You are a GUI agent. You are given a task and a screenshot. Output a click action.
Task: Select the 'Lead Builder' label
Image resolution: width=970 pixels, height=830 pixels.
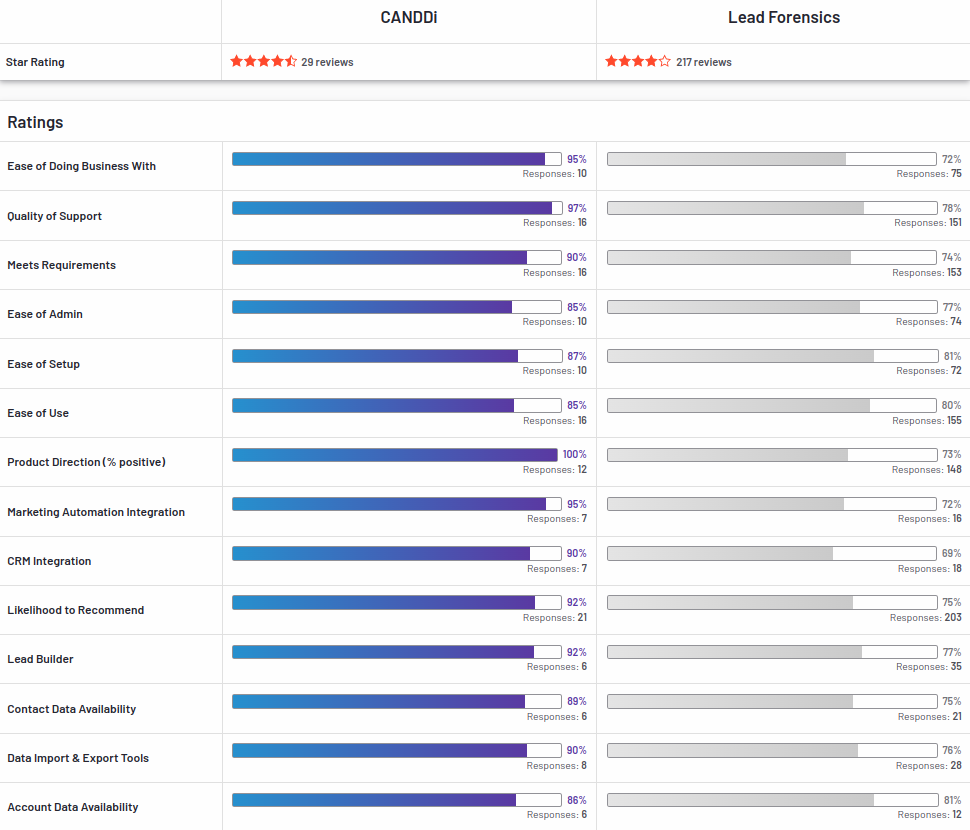pos(40,659)
